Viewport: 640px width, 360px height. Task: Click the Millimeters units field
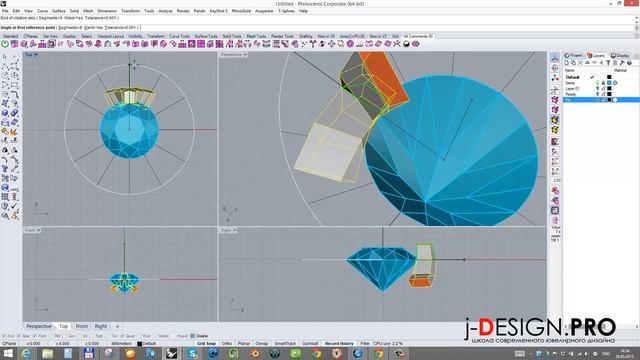pos(122,344)
